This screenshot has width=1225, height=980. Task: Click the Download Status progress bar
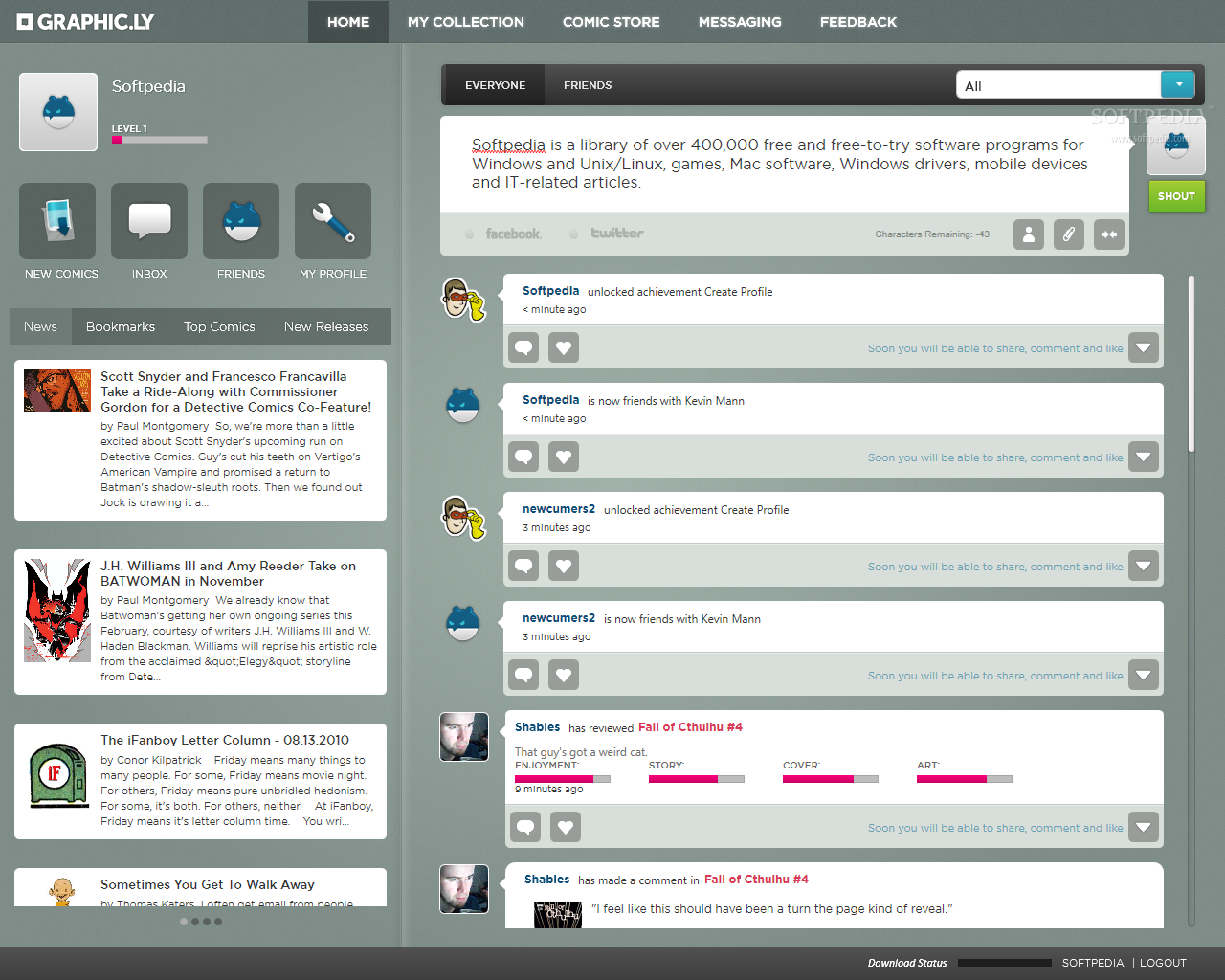[1005, 963]
